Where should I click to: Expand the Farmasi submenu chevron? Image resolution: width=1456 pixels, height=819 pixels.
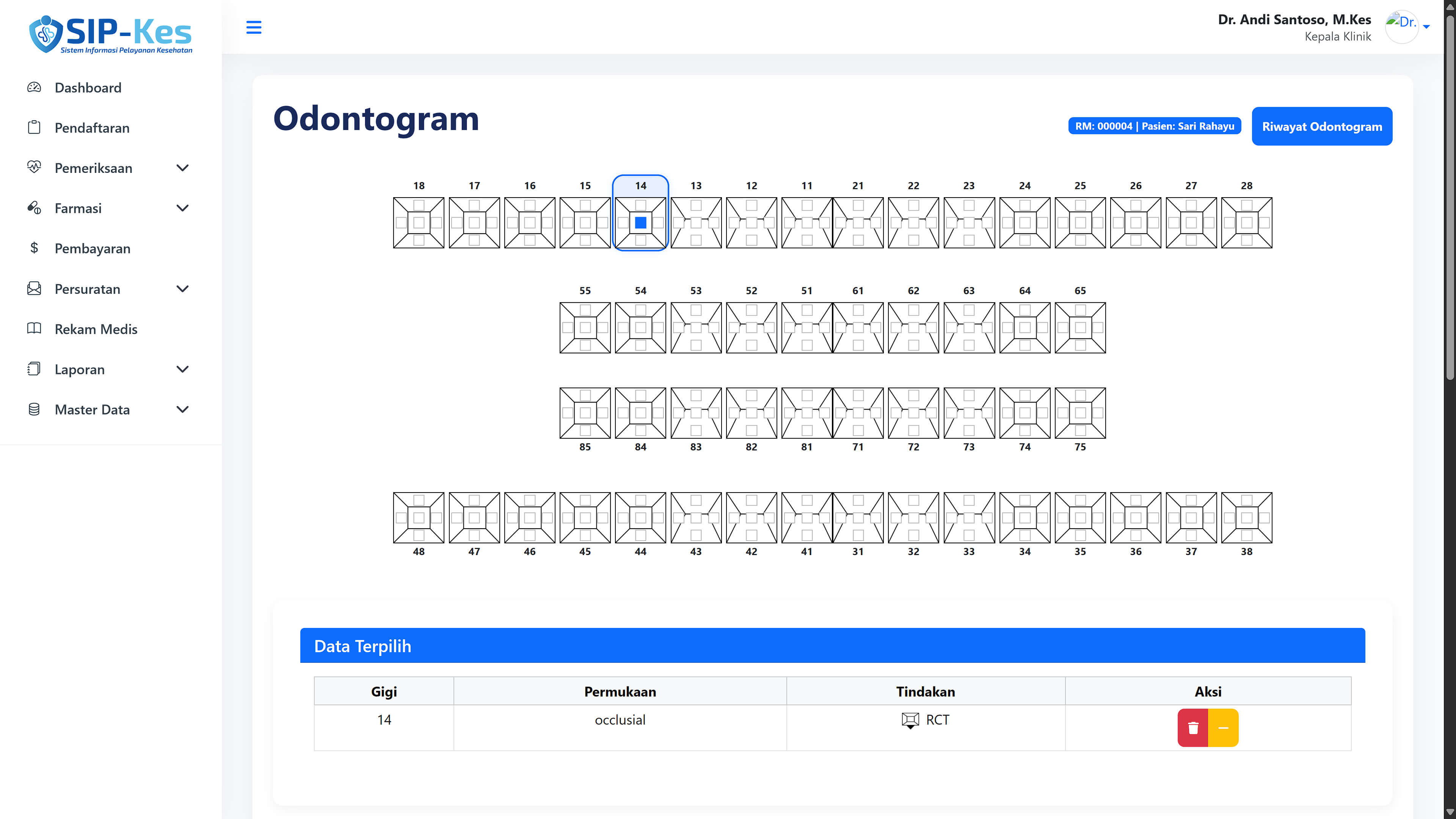tap(182, 208)
